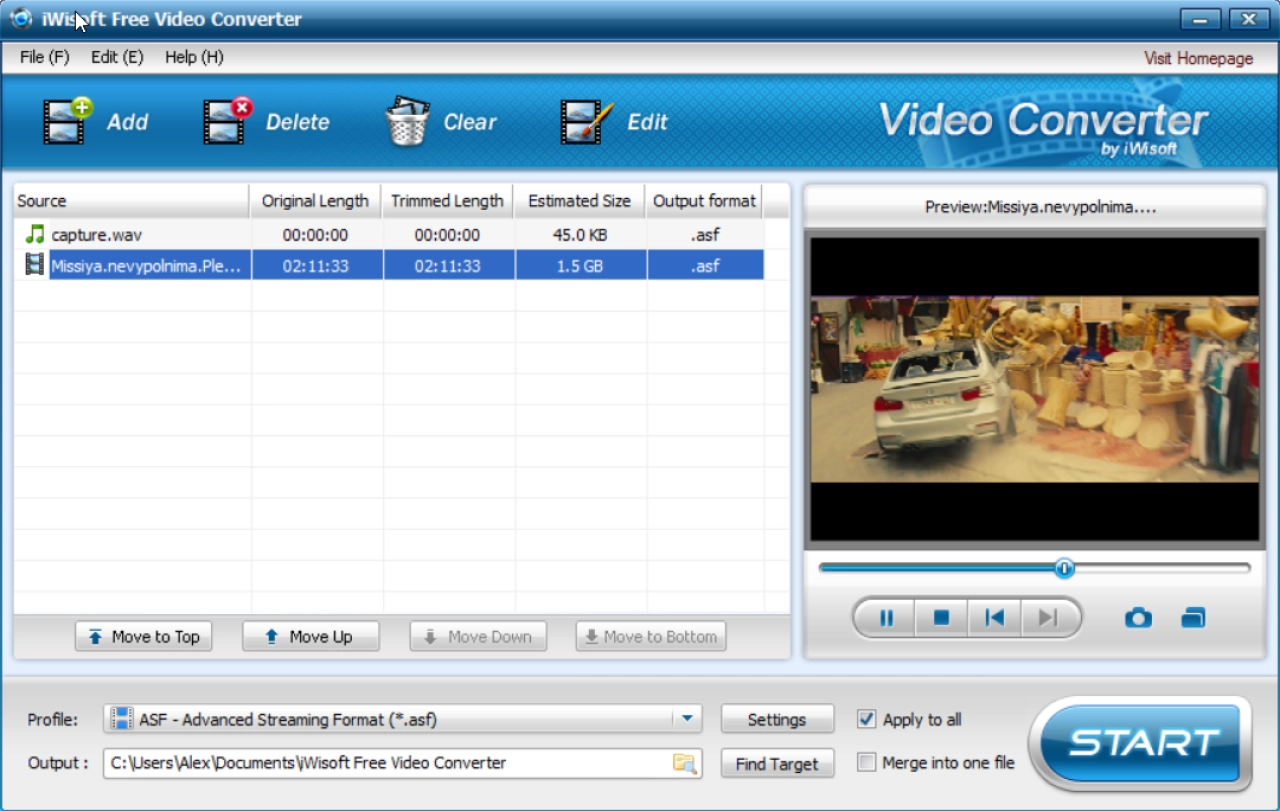Click the output folder browse icon

coord(684,763)
